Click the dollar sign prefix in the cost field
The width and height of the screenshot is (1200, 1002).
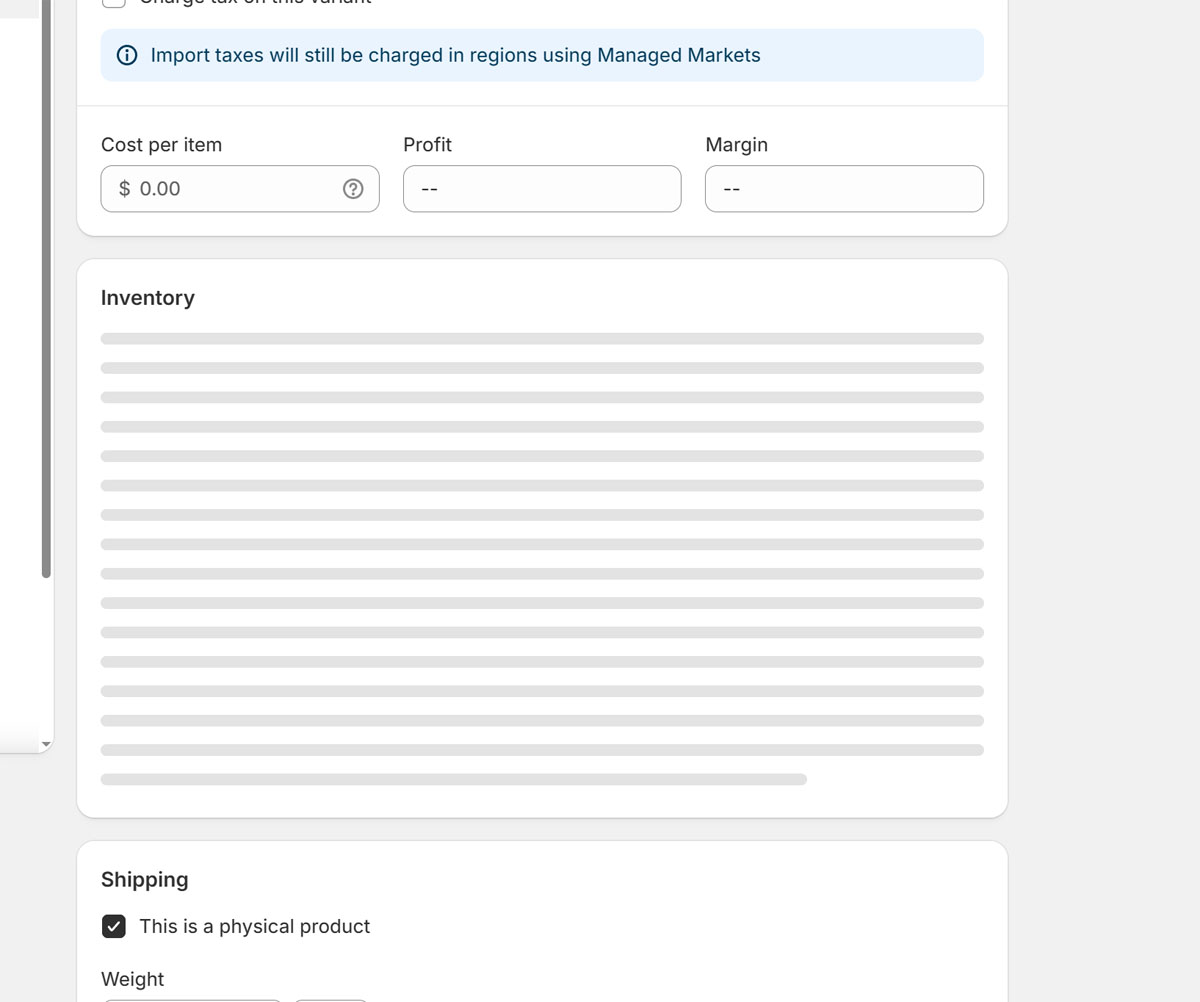(124, 189)
